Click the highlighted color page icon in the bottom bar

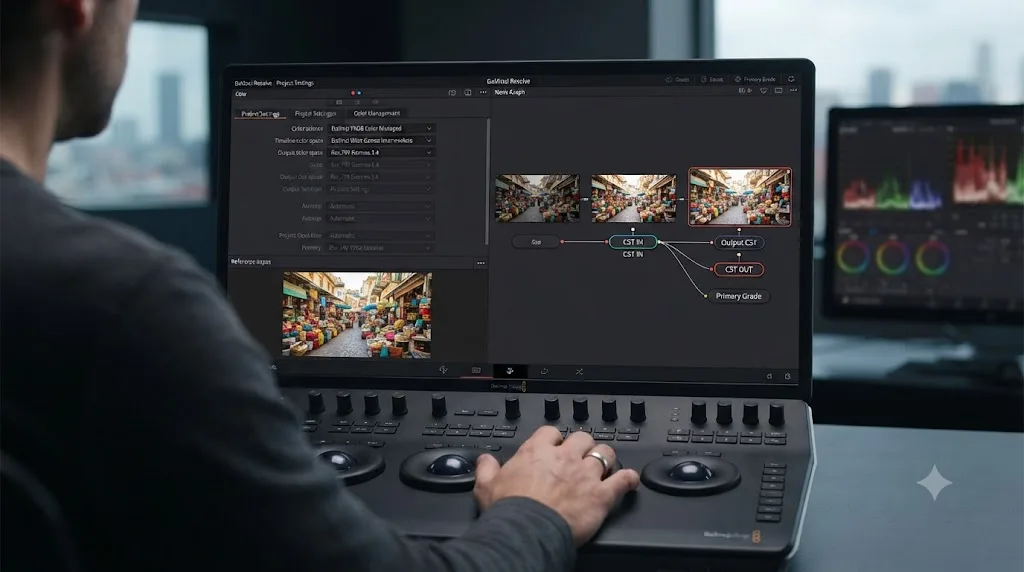[x=510, y=371]
